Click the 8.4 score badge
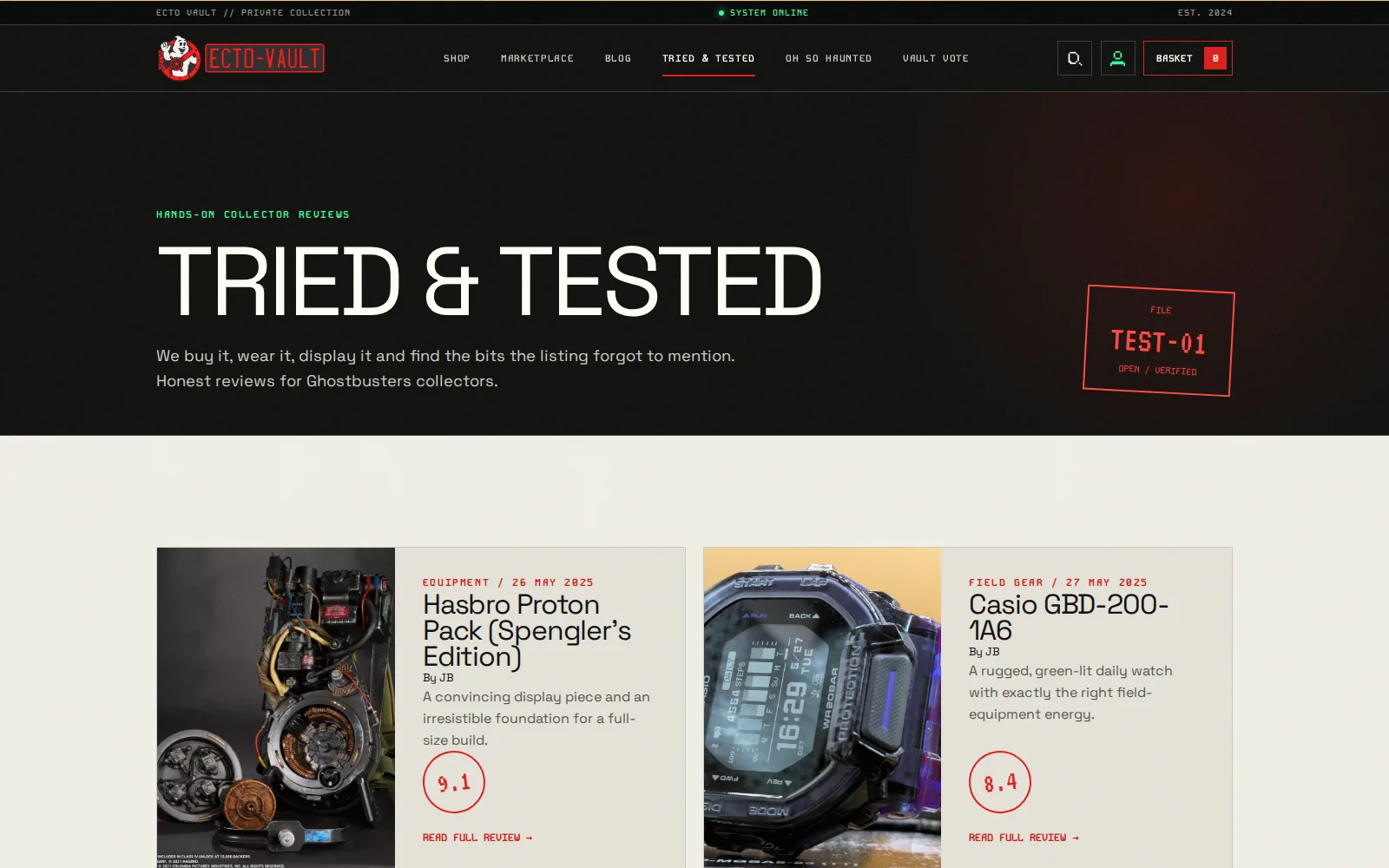1389x868 pixels. (1000, 782)
